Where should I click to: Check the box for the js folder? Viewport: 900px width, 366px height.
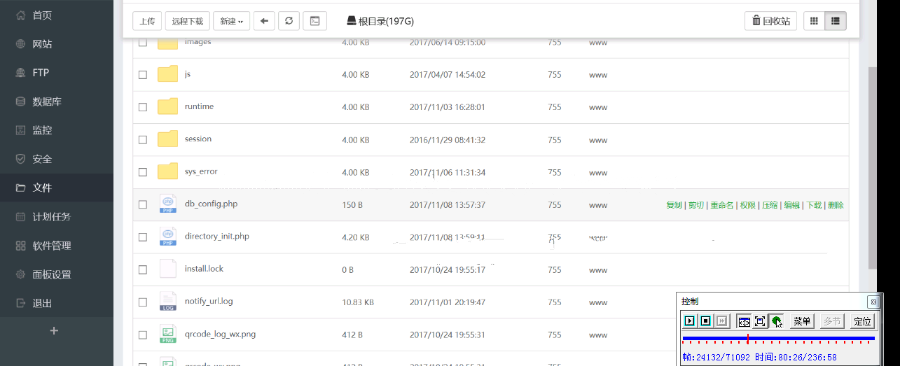[x=143, y=75]
